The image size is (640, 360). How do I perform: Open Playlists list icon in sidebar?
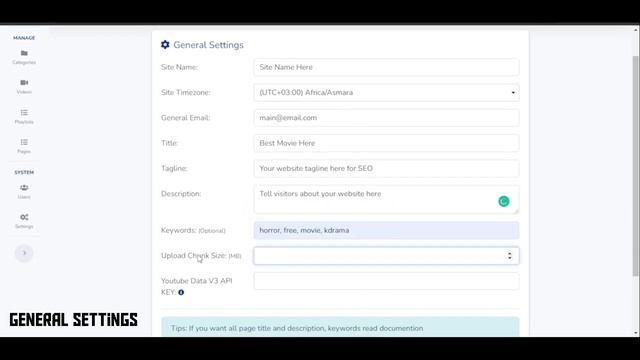[24, 112]
